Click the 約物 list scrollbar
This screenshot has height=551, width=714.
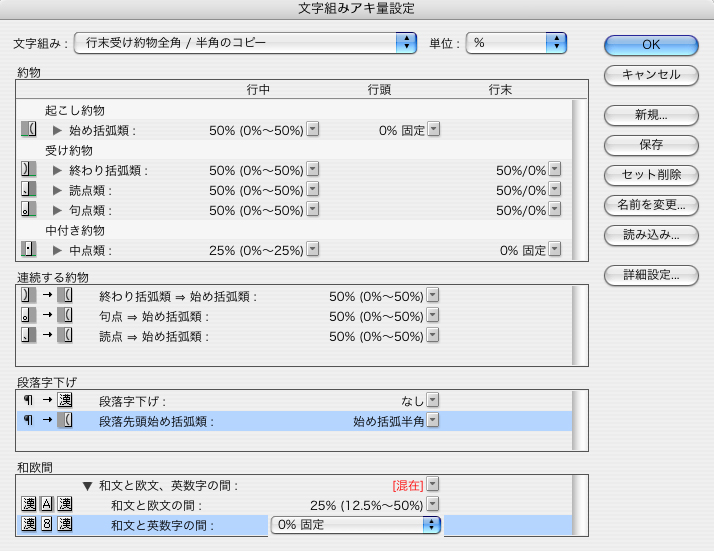click(x=580, y=180)
